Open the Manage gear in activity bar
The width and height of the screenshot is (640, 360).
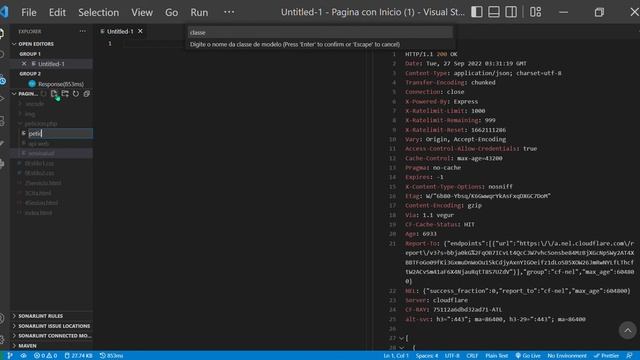[x=2, y=340]
